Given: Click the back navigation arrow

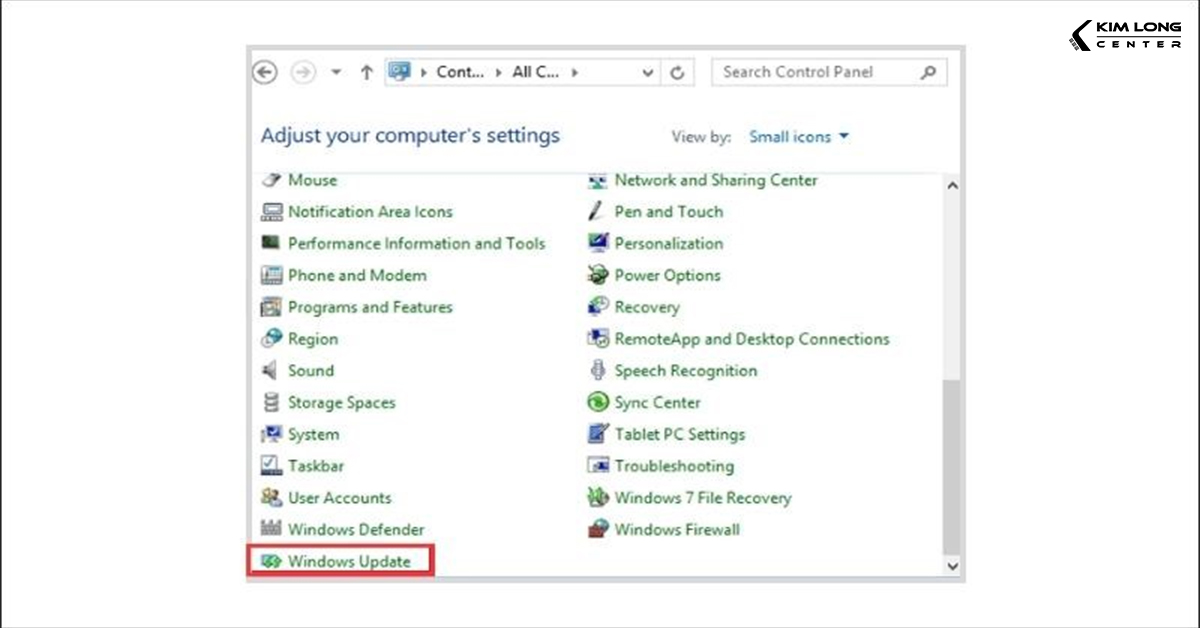Looking at the screenshot, I should click(264, 72).
